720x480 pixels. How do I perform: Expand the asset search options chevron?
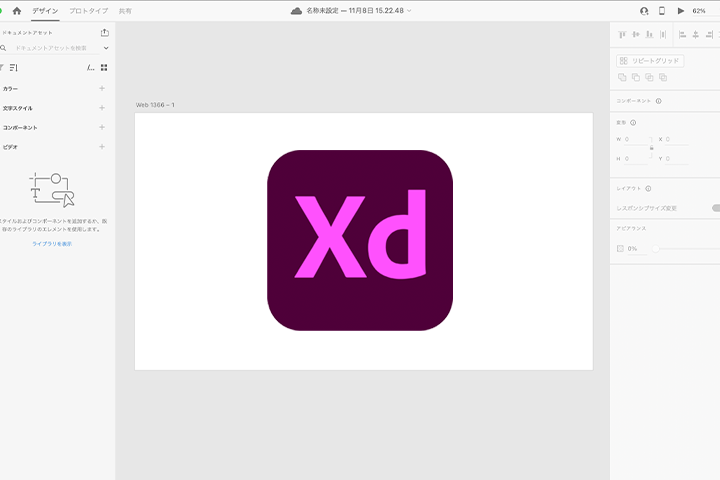[x=106, y=48]
